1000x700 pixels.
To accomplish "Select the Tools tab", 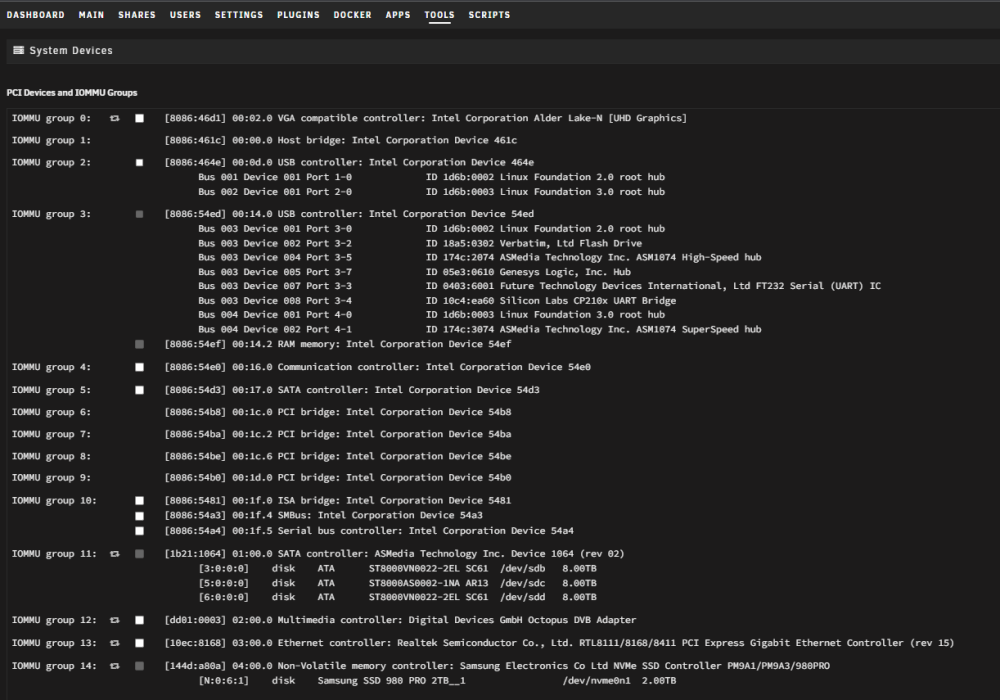I will [x=439, y=15].
